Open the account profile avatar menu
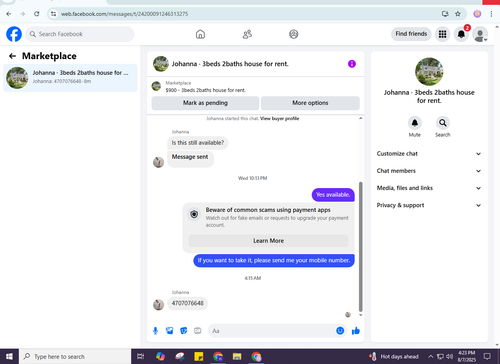The image size is (500, 364). tap(480, 34)
